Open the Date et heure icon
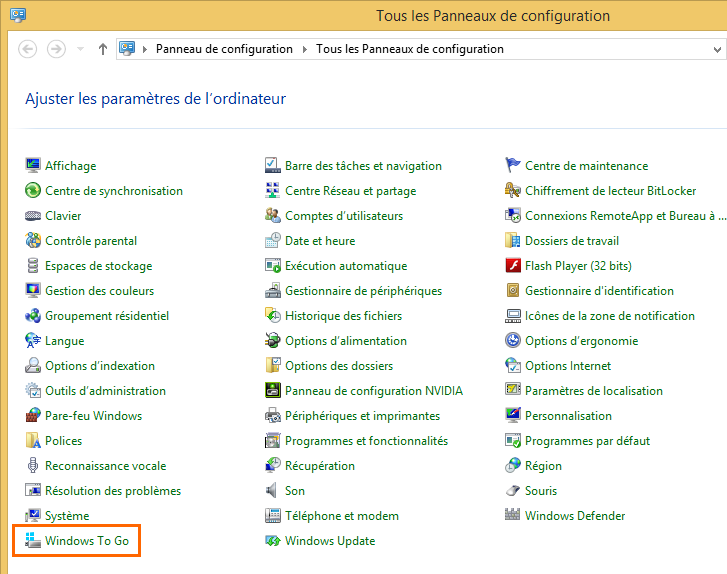Viewport: 727px width, 574px height. point(273,240)
